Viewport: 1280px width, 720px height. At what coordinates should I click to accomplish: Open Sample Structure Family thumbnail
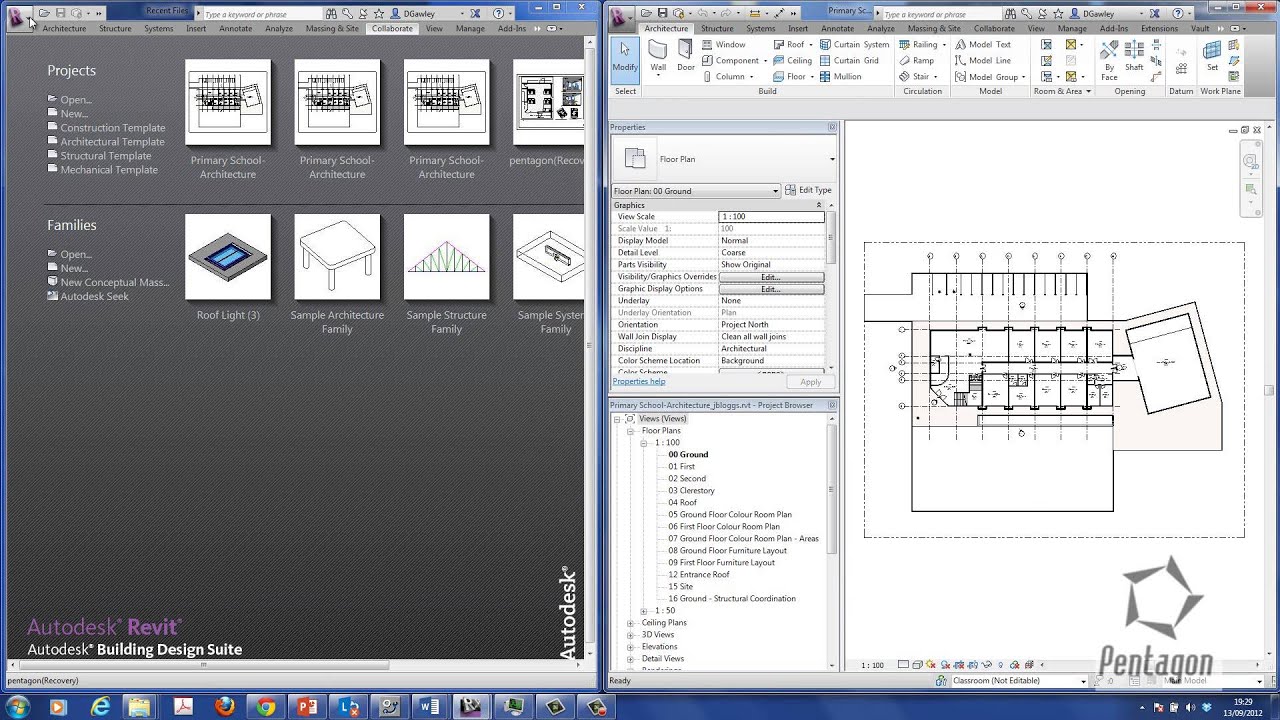446,257
